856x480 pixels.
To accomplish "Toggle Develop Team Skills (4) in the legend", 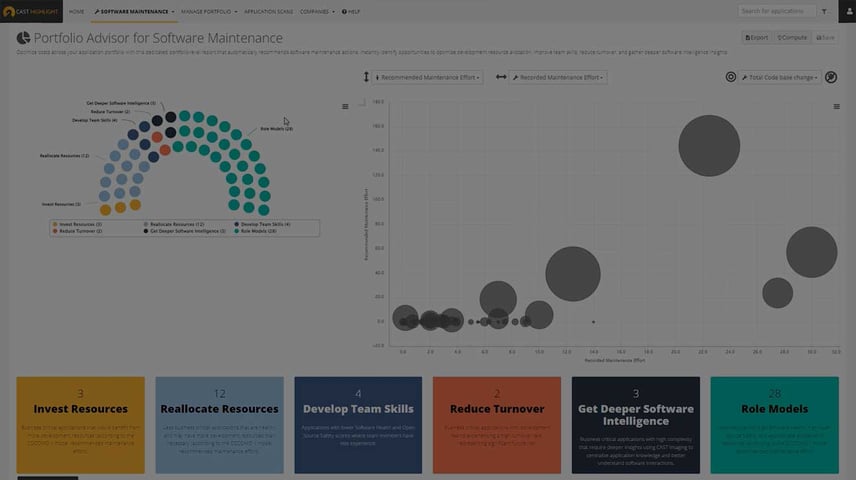I will click(x=262, y=224).
